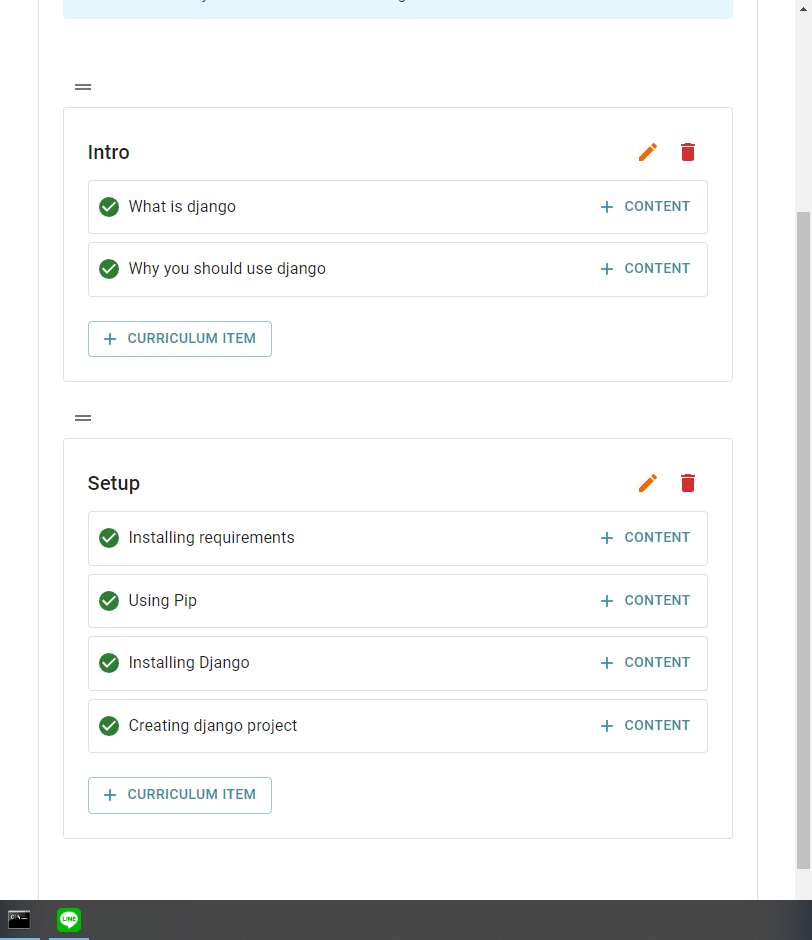Click the green check for Why you should use django
The width and height of the screenshot is (812, 940).
(109, 269)
